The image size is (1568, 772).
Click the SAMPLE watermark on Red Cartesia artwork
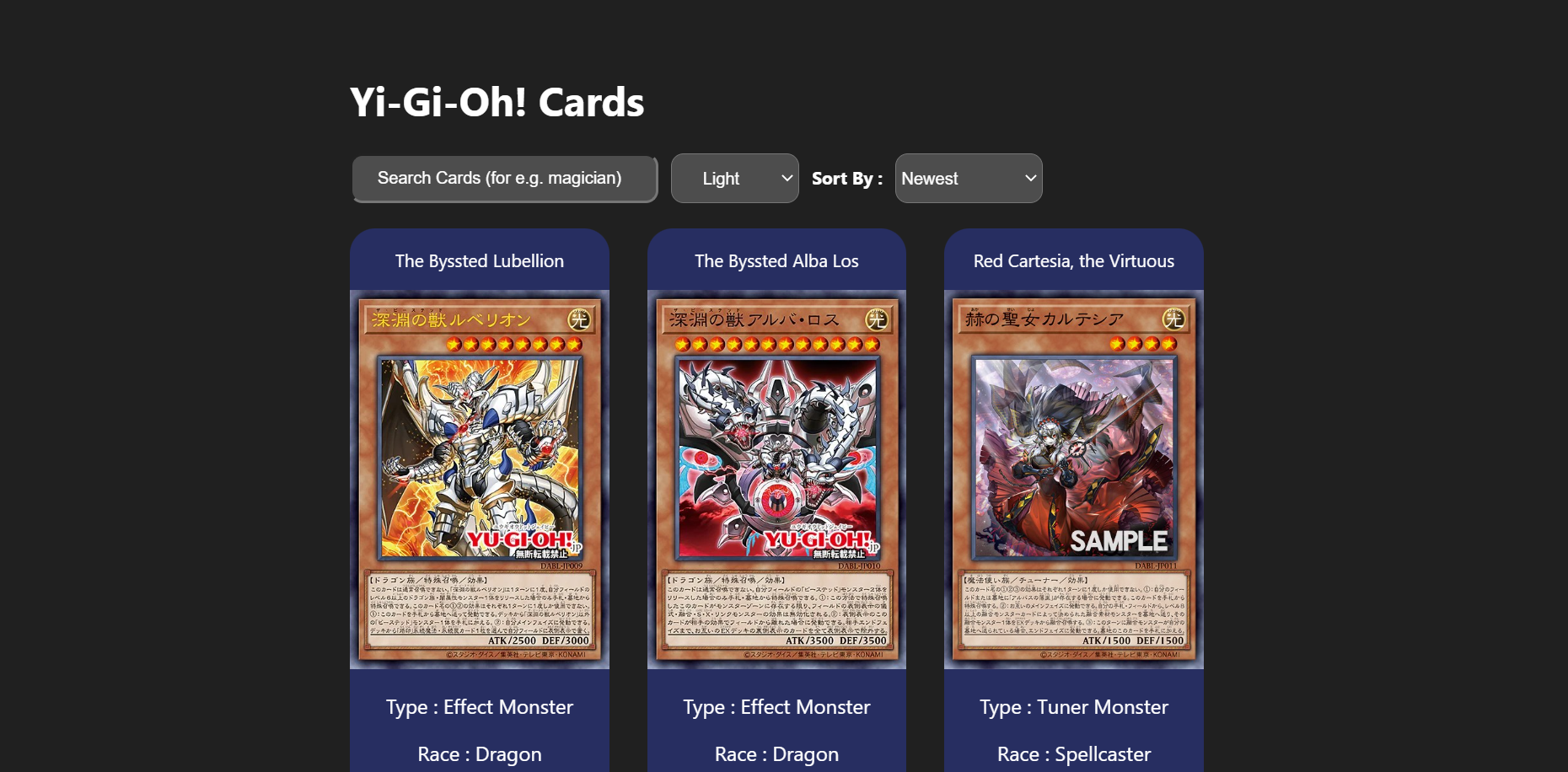[1119, 541]
